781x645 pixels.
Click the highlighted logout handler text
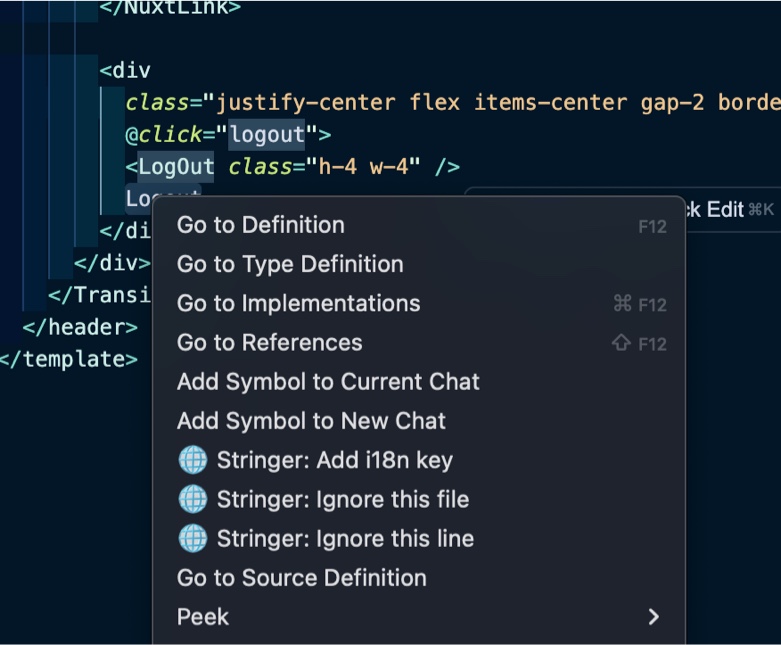(x=266, y=134)
